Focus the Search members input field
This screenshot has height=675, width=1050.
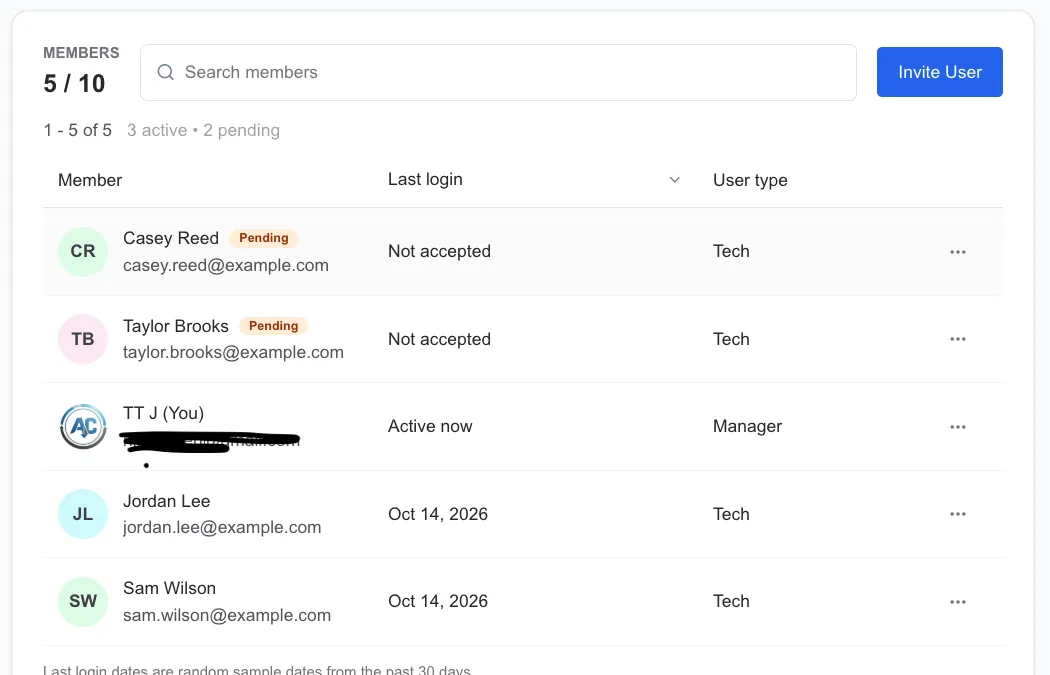498,72
